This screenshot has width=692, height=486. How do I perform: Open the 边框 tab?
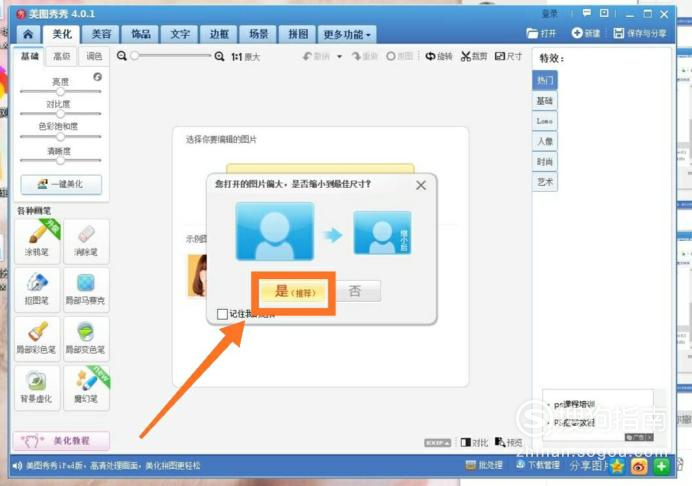219,34
